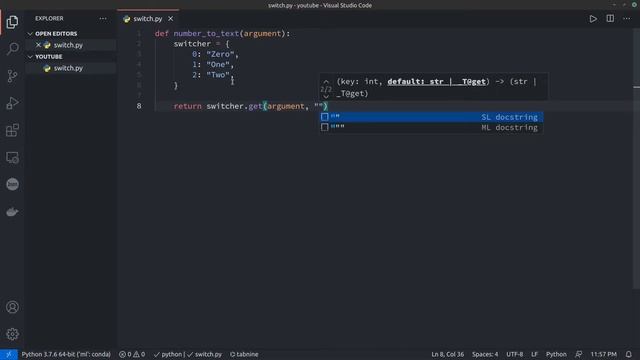
Task: Click the python check status item
Action: click(x=168, y=354)
